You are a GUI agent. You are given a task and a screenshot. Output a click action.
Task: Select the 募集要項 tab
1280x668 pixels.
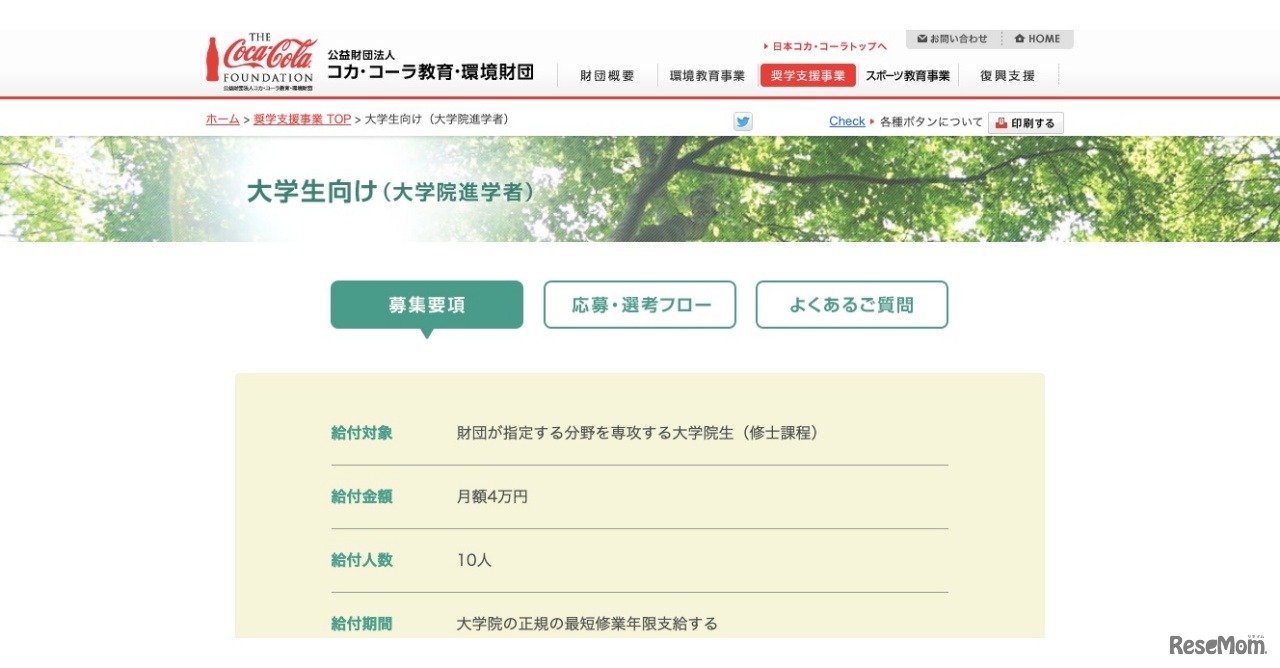426,305
